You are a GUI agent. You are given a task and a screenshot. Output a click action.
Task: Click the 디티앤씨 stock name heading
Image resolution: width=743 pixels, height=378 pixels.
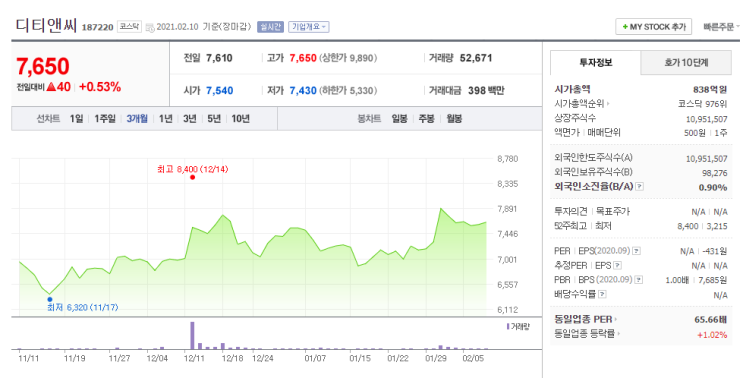[46, 26]
